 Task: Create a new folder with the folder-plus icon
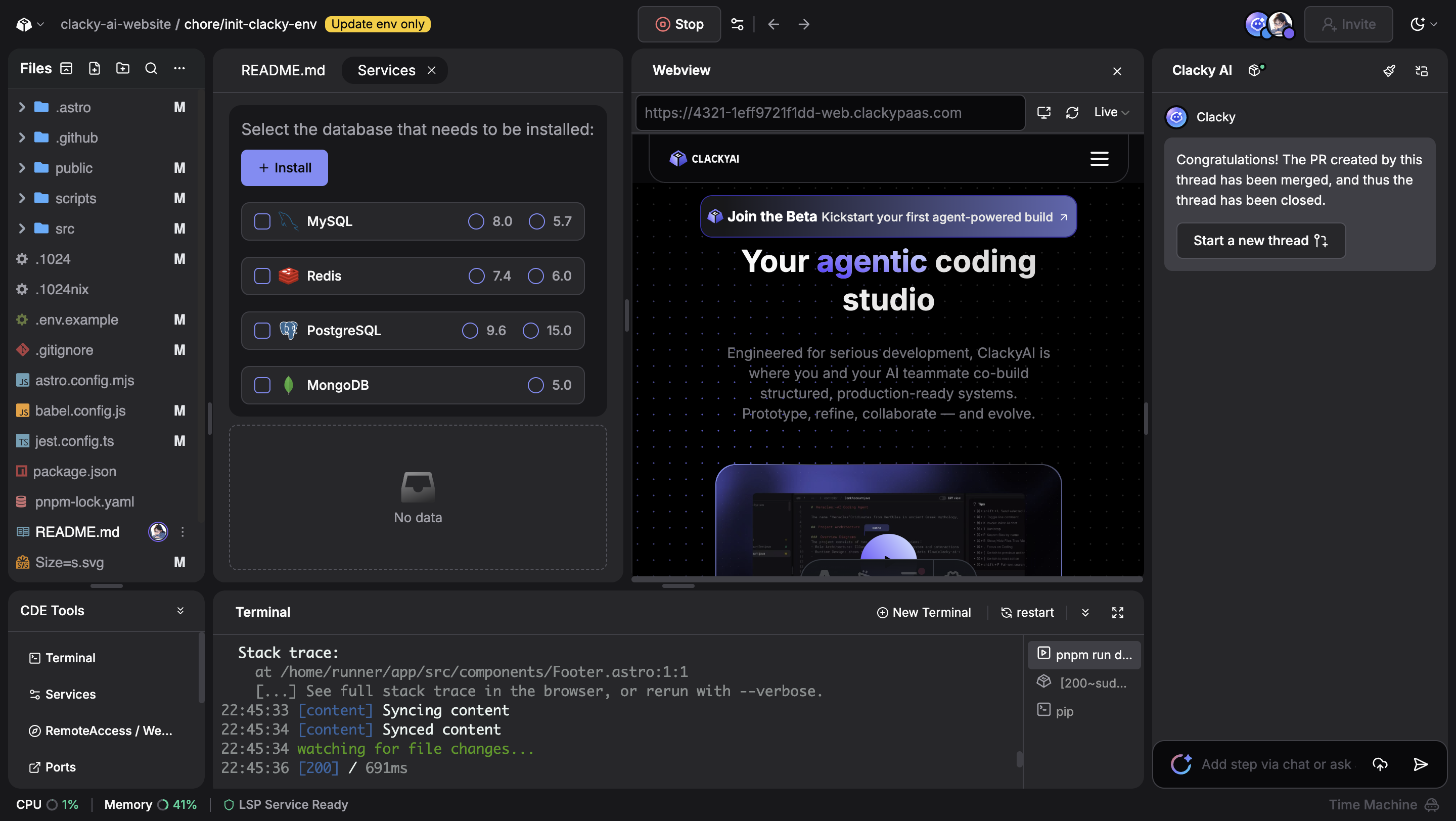click(x=123, y=68)
